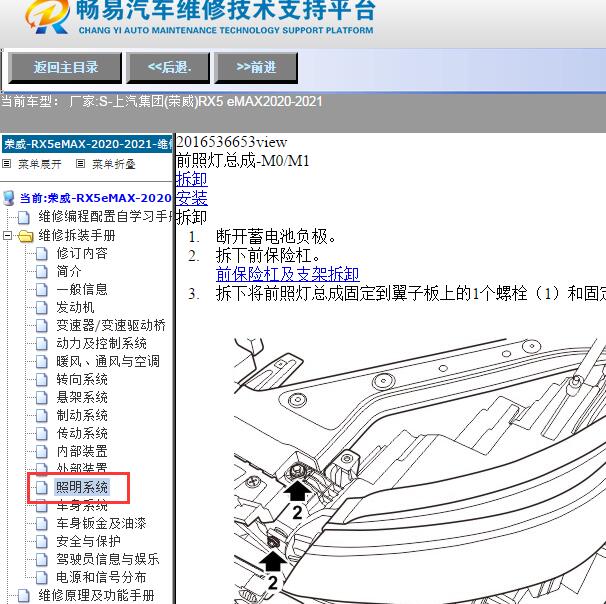The width and height of the screenshot is (606, 604).
Task: Click the page icon next to 动力及控制系统
Action: [42, 344]
